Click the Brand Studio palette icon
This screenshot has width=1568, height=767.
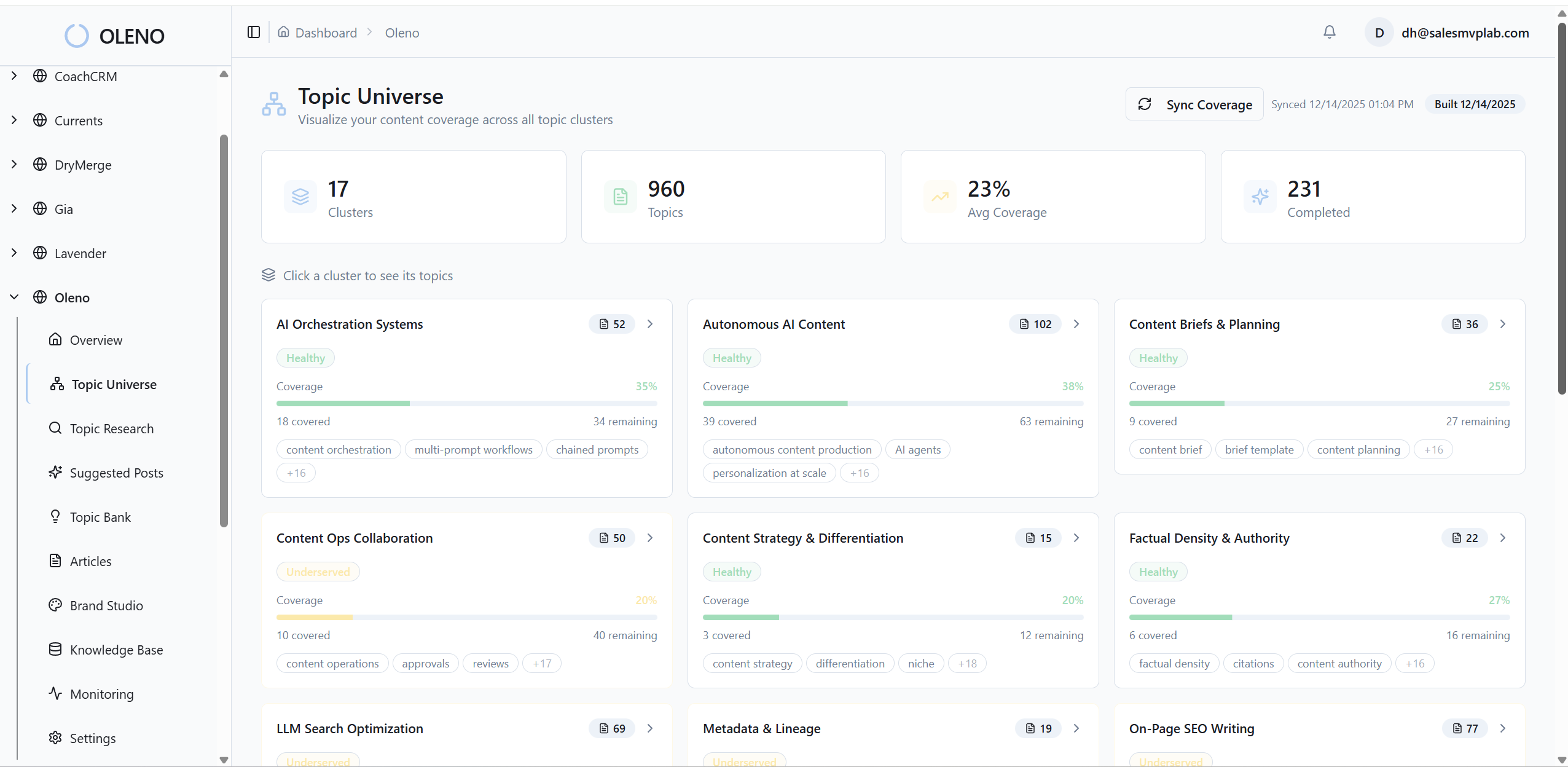click(56, 605)
